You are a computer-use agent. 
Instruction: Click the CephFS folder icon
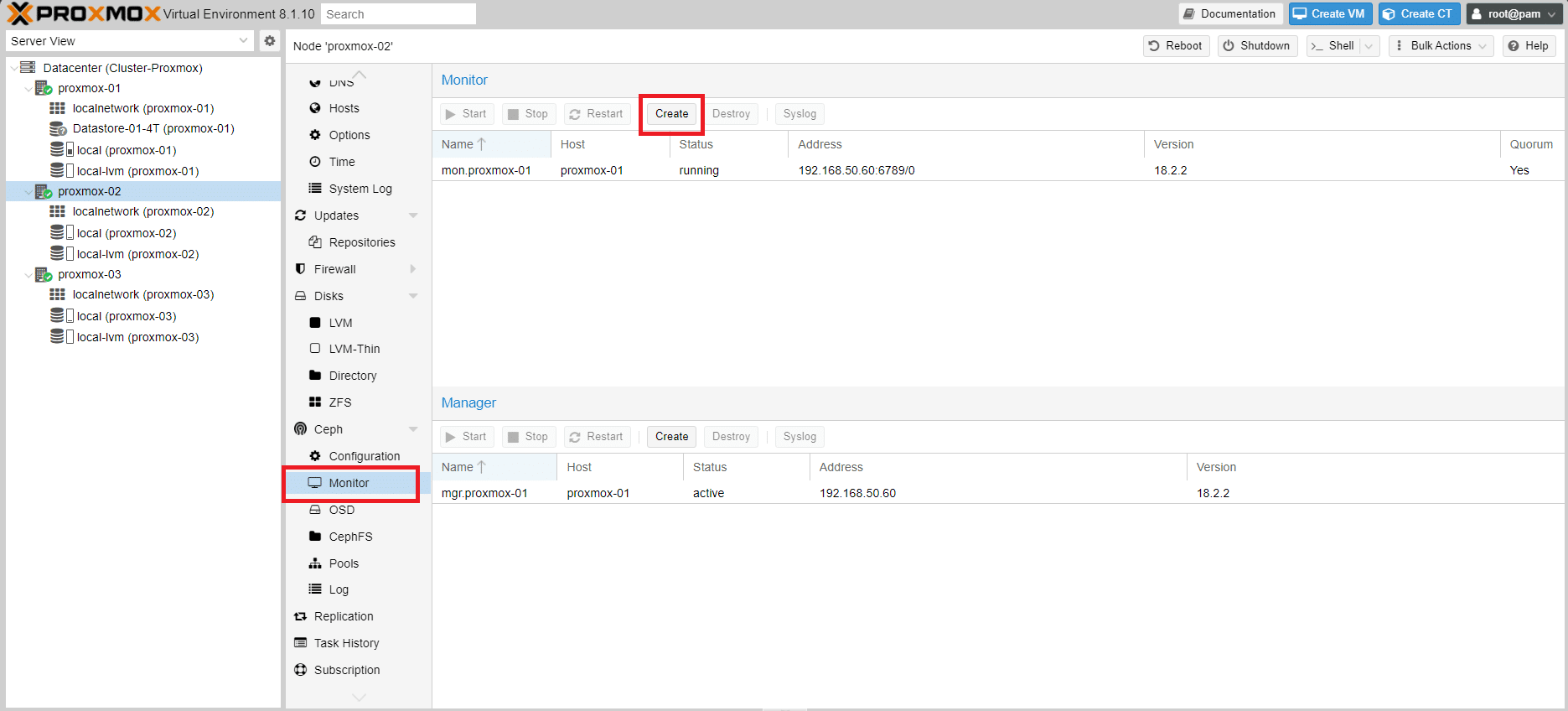click(x=315, y=537)
